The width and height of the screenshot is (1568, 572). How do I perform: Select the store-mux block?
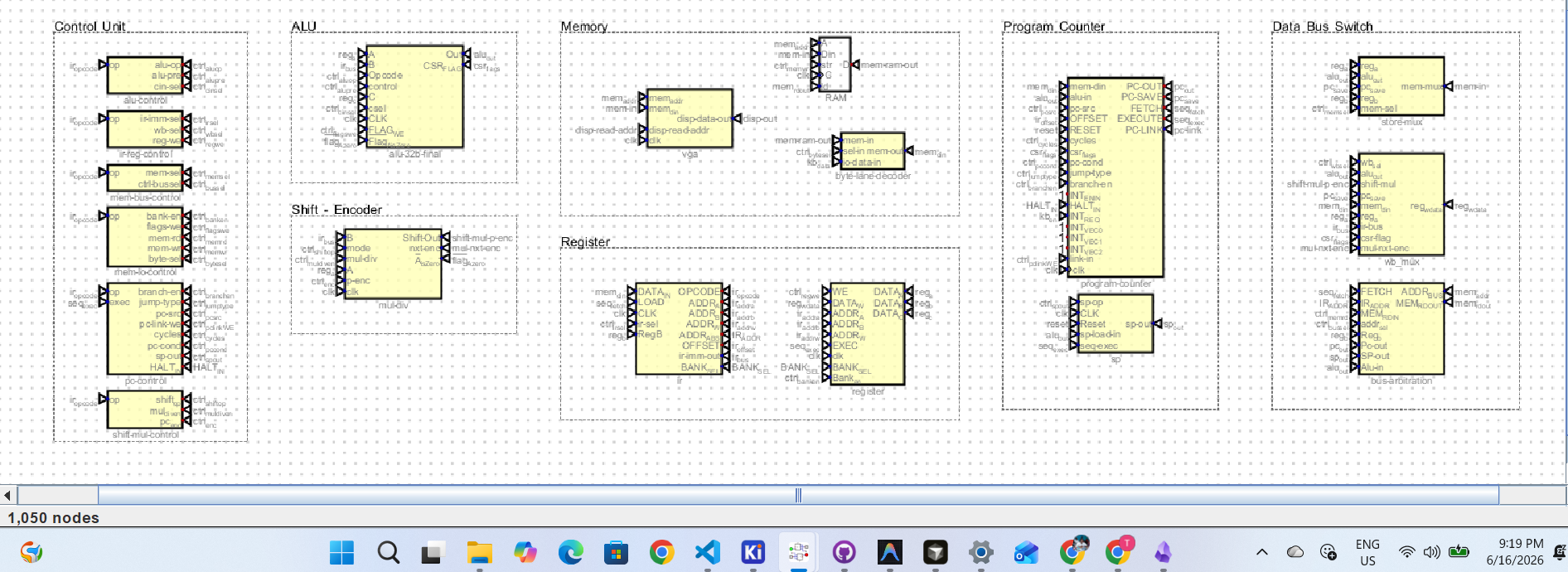tap(1401, 86)
